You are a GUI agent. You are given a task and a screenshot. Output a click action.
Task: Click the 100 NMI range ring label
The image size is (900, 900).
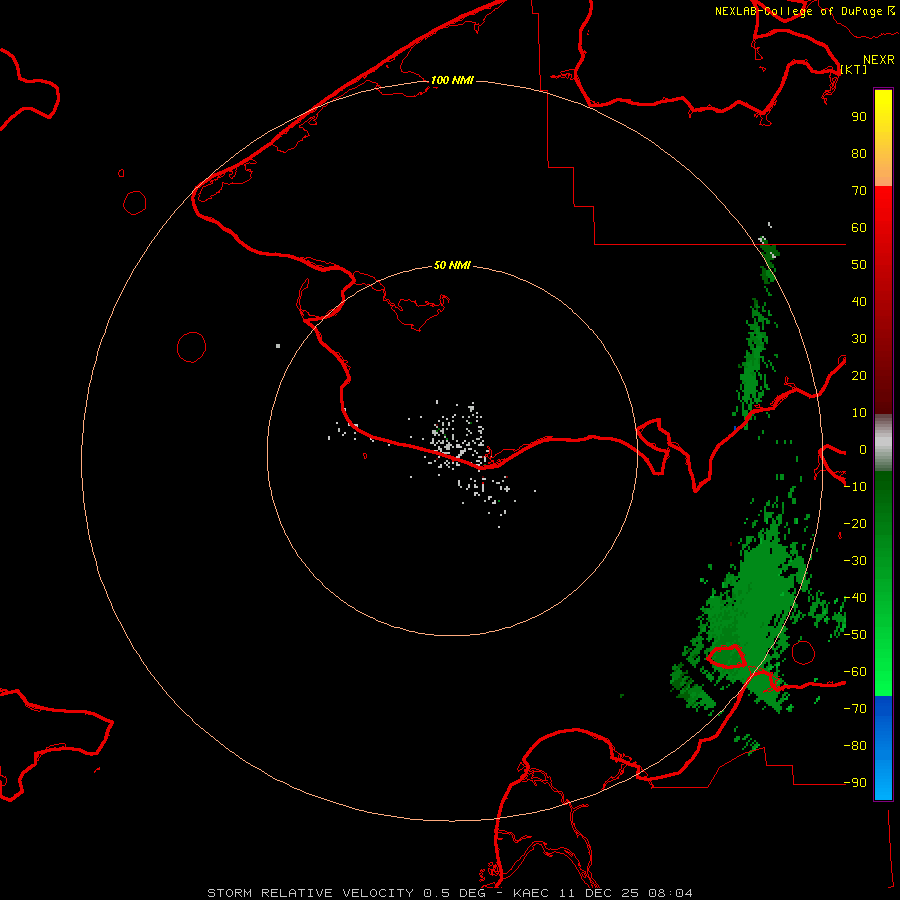(452, 80)
